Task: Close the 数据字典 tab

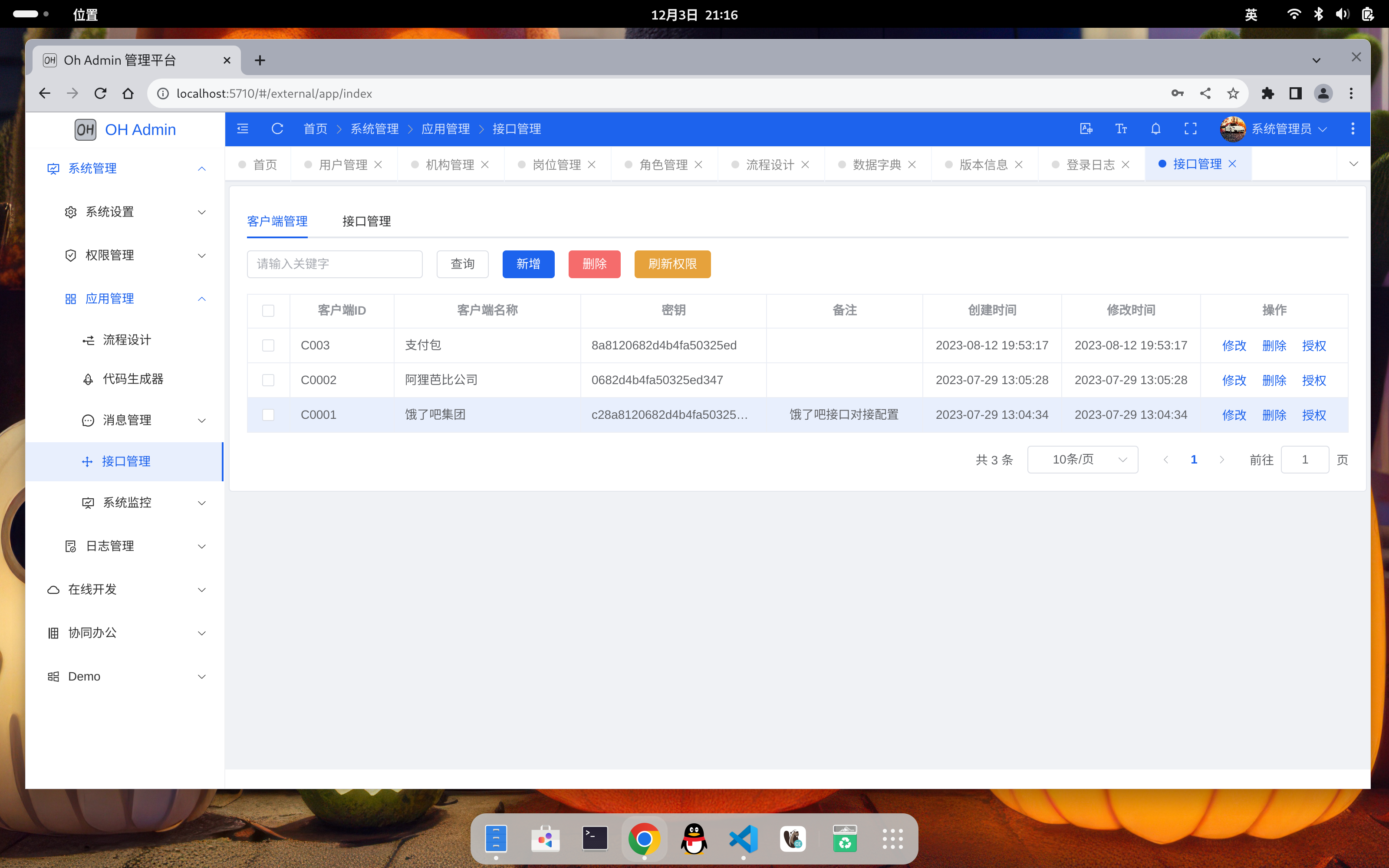Action: click(x=912, y=165)
